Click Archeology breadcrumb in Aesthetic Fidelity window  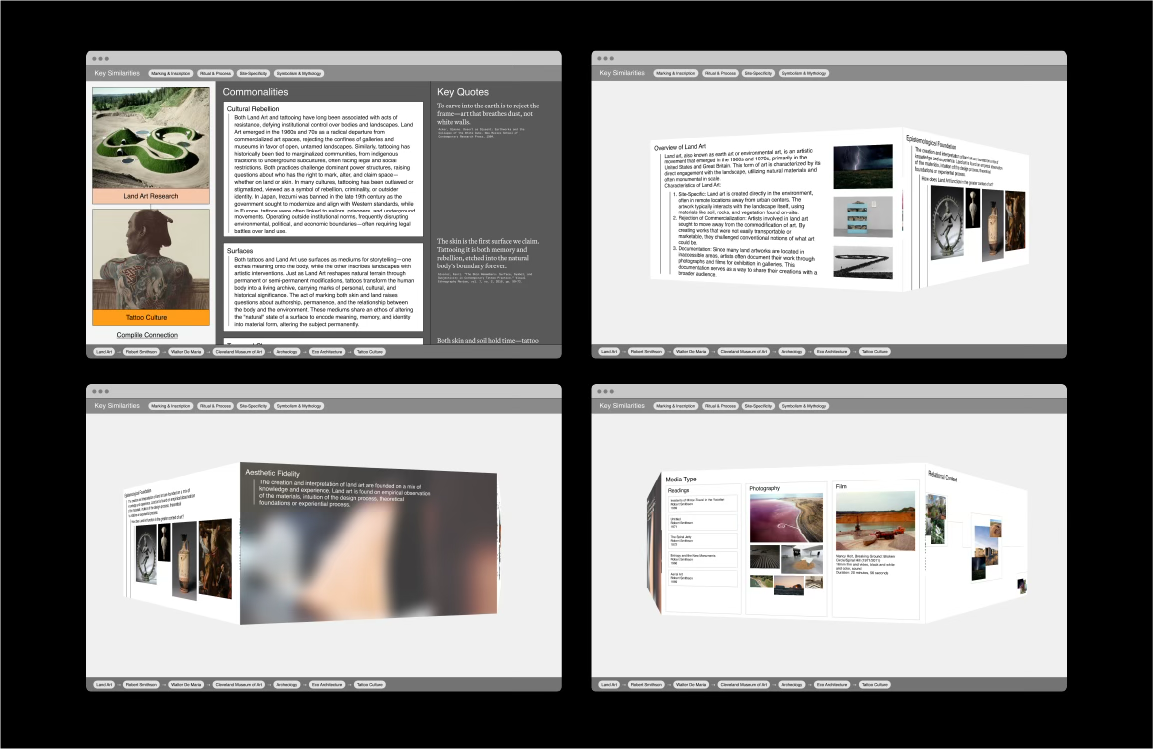287,685
